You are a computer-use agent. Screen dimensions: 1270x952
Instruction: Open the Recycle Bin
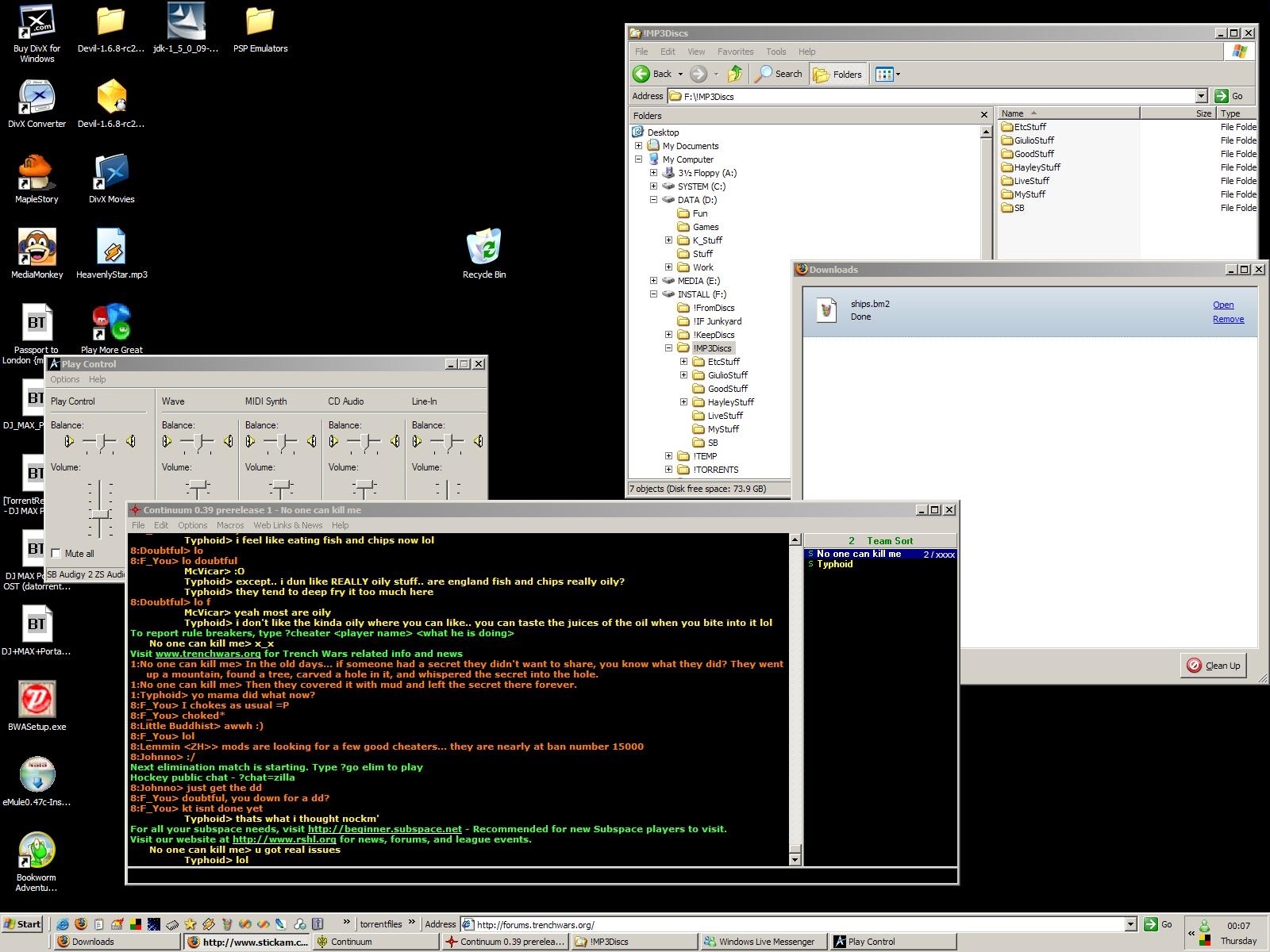click(x=483, y=248)
